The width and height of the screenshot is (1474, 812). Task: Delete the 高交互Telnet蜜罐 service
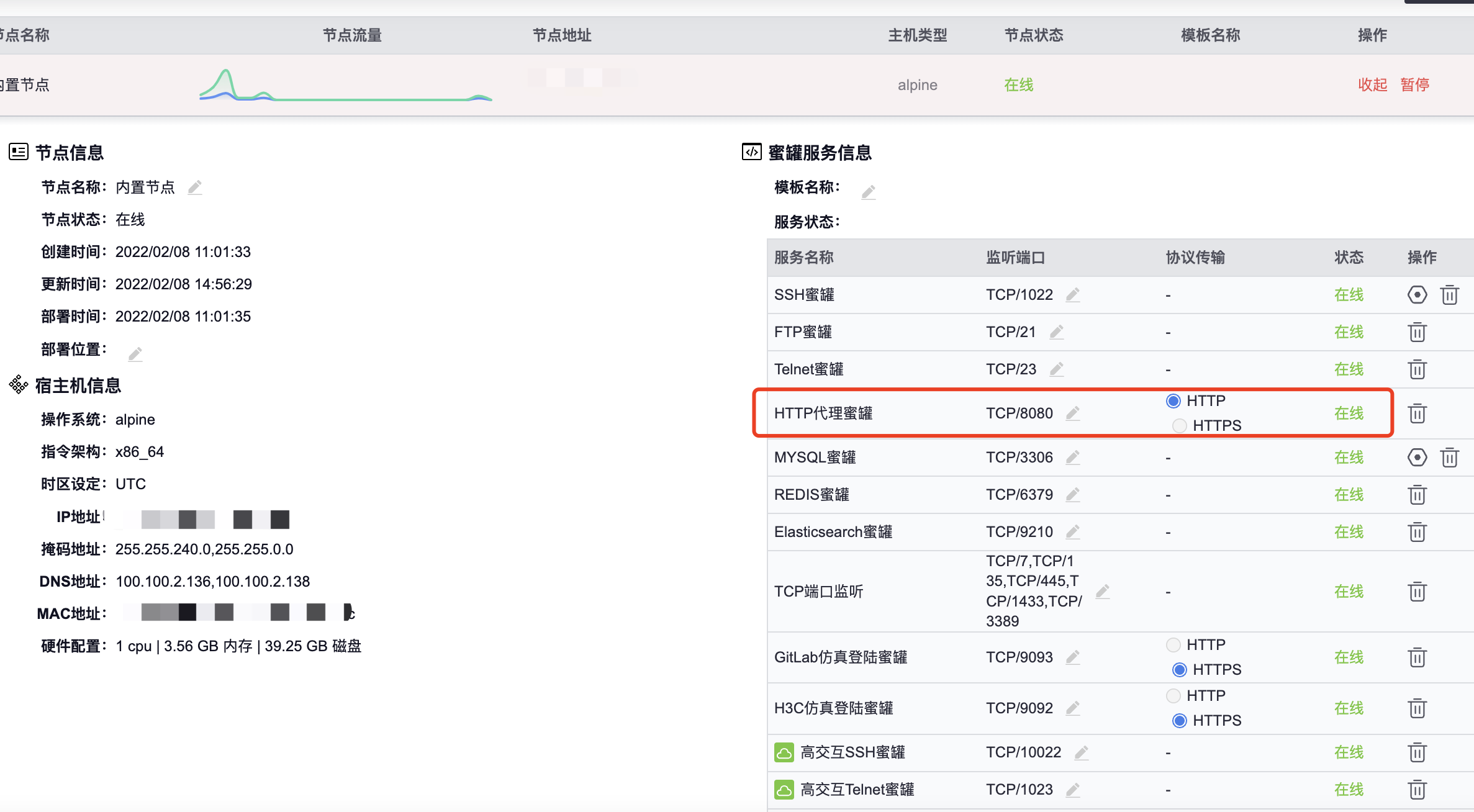tap(1417, 790)
